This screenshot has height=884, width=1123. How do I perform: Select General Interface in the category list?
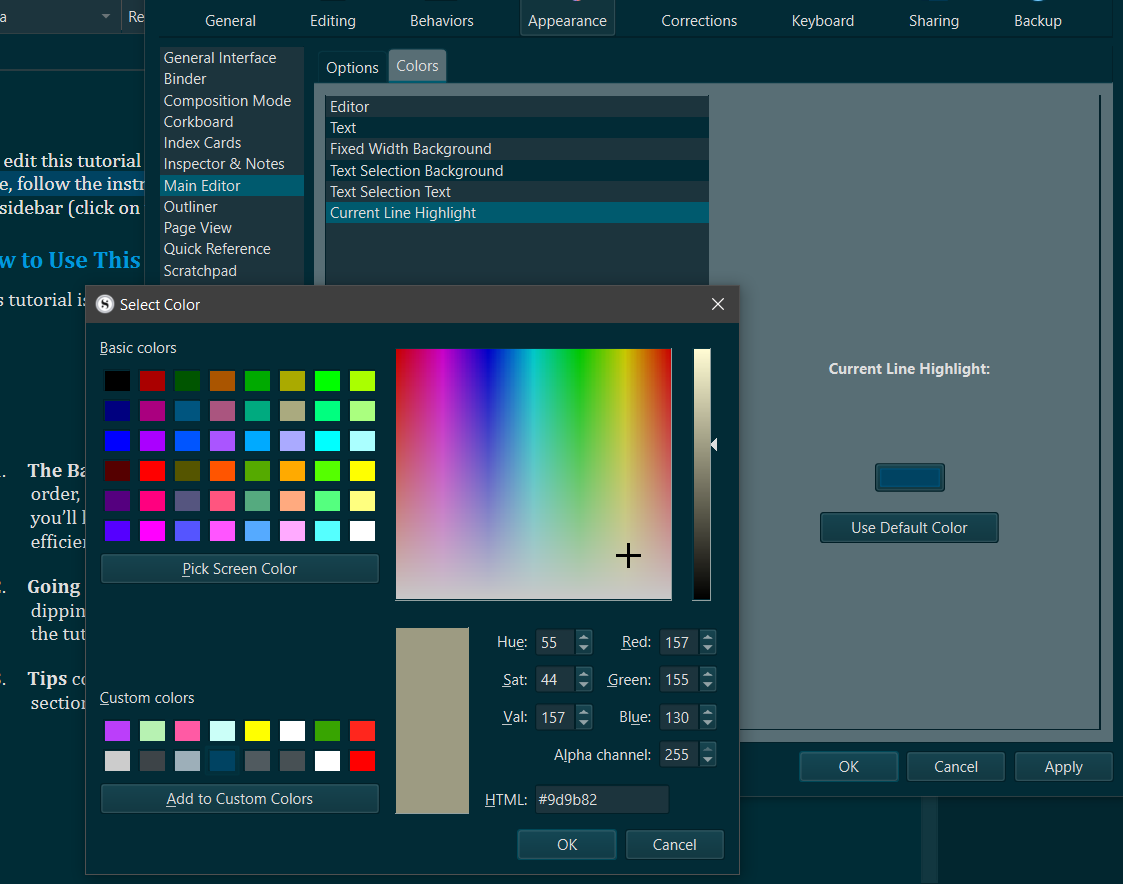pyautogui.click(x=231, y=58)
